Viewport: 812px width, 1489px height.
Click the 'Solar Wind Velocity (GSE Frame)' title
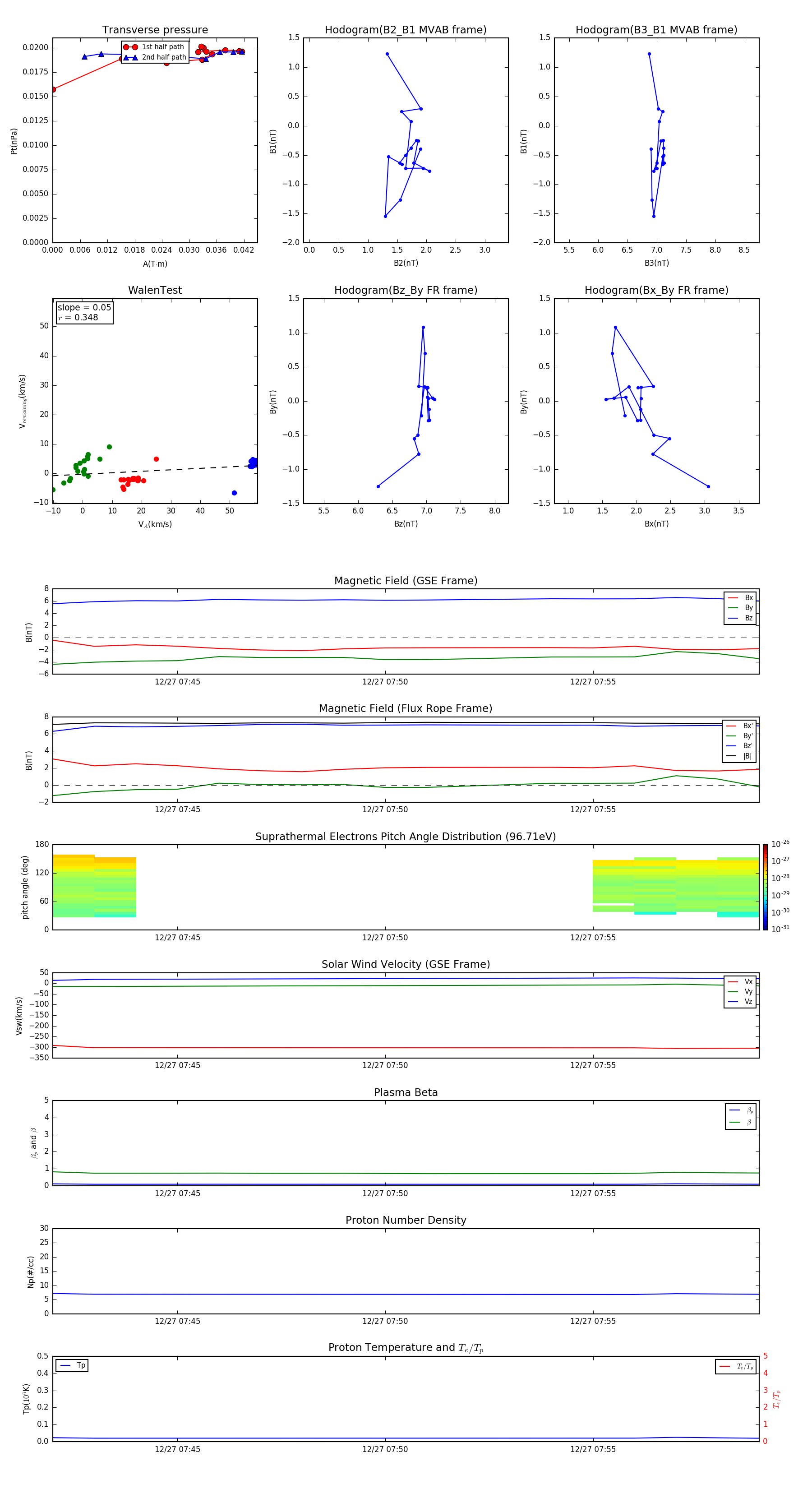[x=406, y=965]
